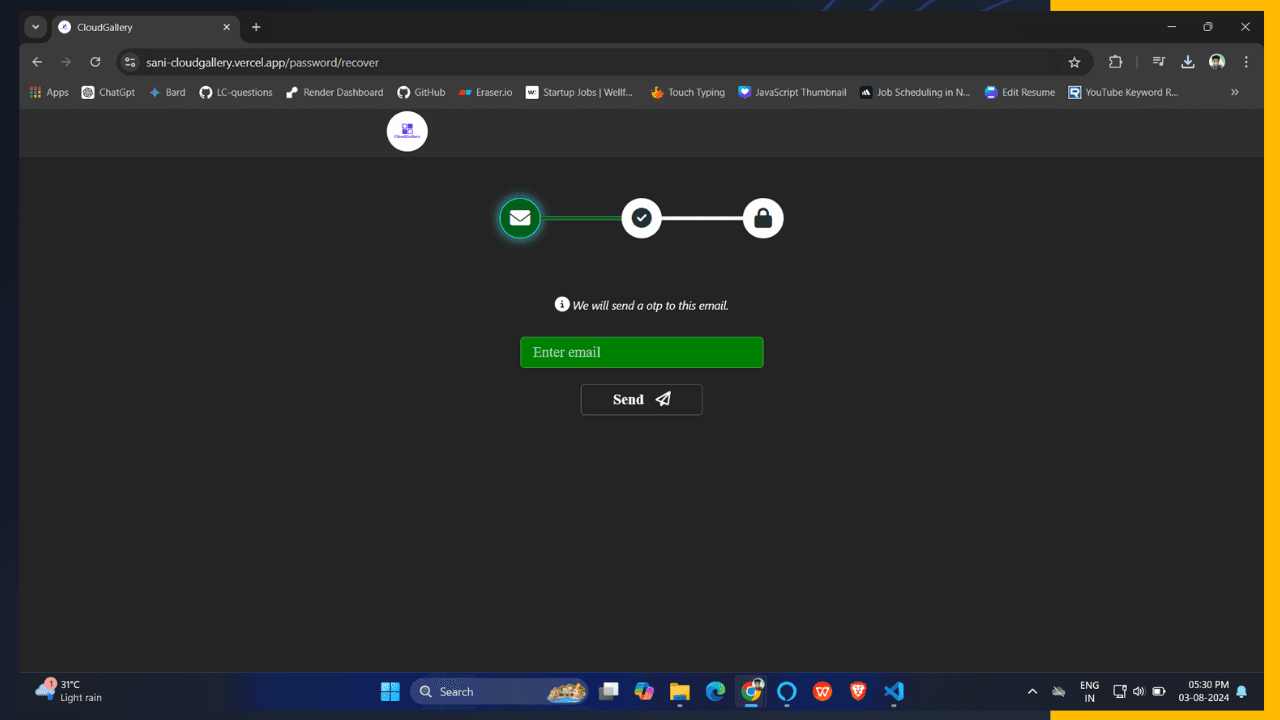Click the checkmark verification step icon

(x=641, y=218)
